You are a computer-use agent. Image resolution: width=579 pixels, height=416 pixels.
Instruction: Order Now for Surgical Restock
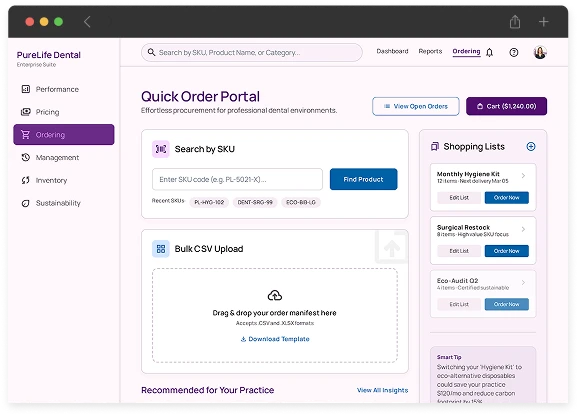(507, 251)
